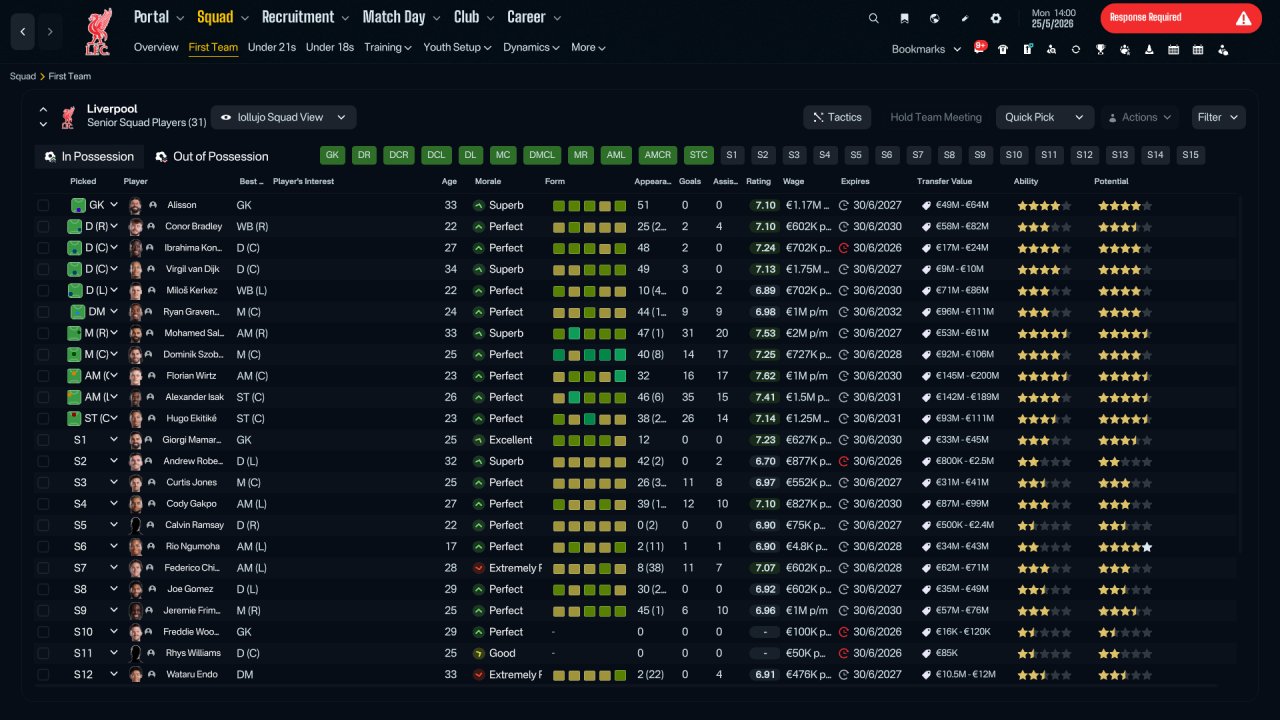Viewport: 1280px width, 720px height.
Task: Click the contract expiry icon for Andrew Robertson
Action: (844, 461)
